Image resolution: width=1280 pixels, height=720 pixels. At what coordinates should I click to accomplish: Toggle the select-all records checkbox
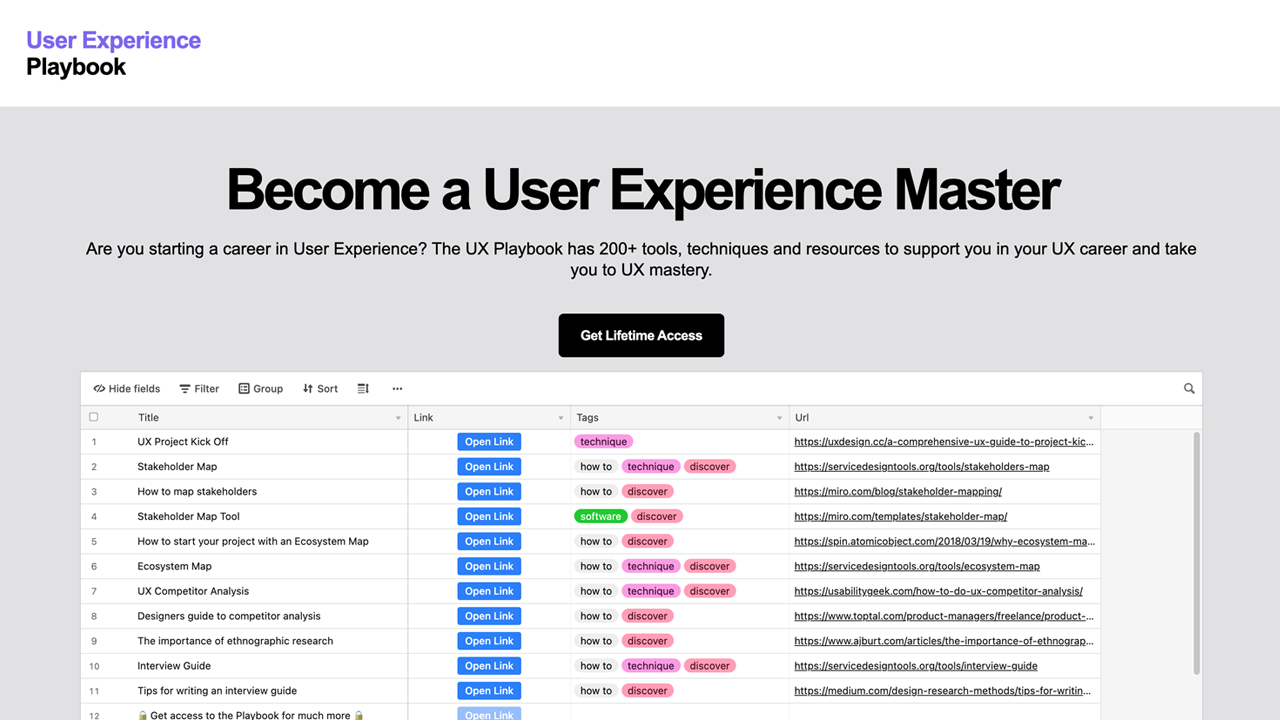(93, 417)
